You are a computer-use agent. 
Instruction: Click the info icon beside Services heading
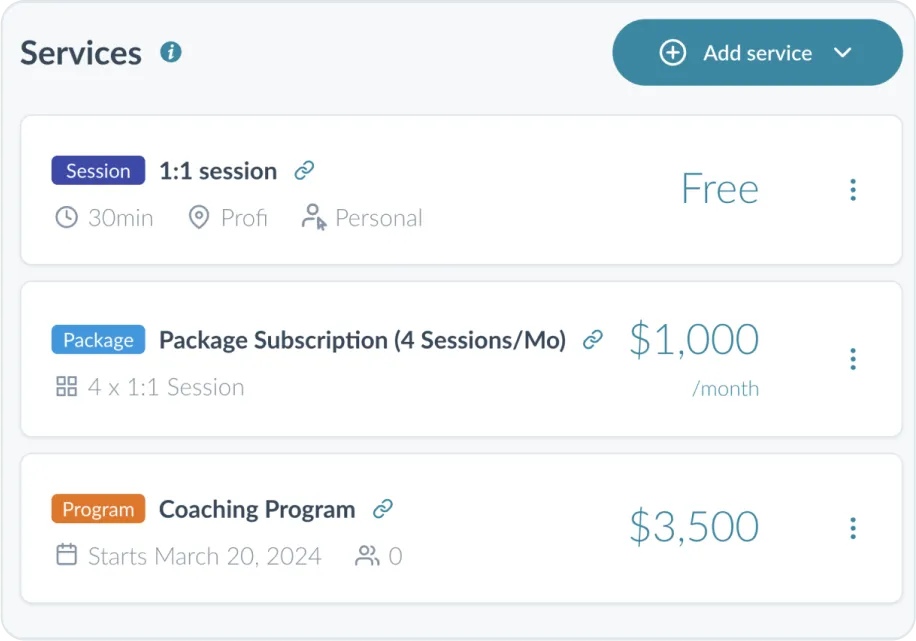pos(170,52)
